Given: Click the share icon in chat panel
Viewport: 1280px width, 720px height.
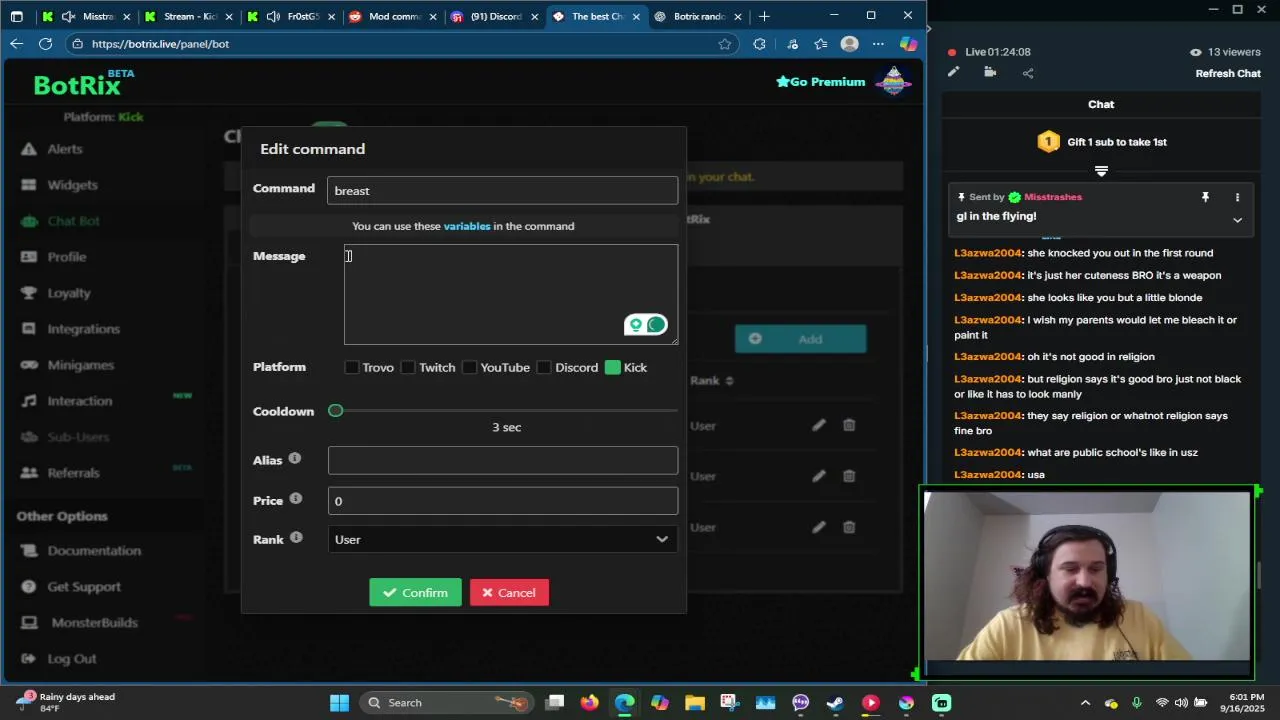Looking at the screenshot, I should (1028, 72).
